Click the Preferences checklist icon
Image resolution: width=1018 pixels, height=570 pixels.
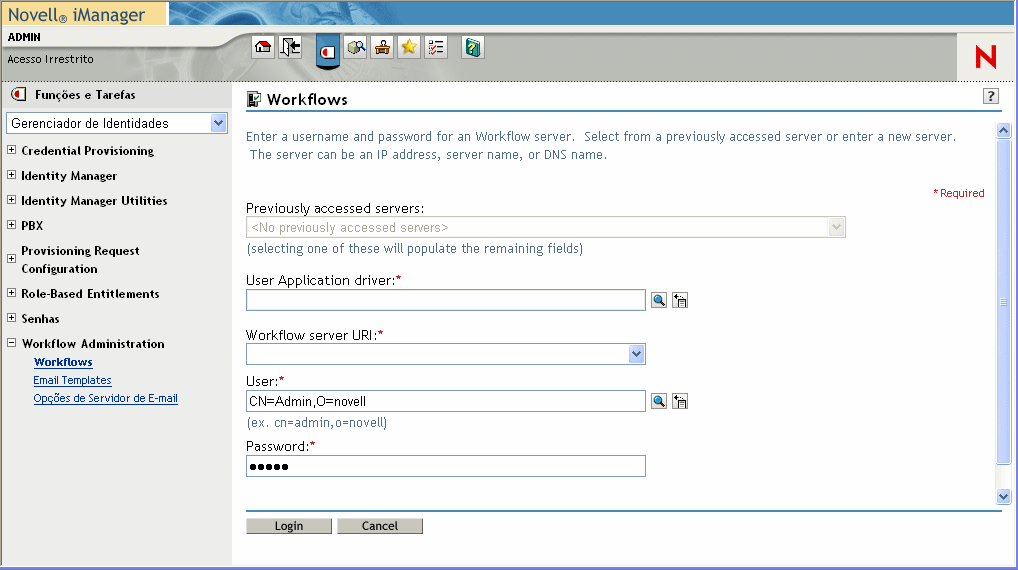tap(436, 47)
